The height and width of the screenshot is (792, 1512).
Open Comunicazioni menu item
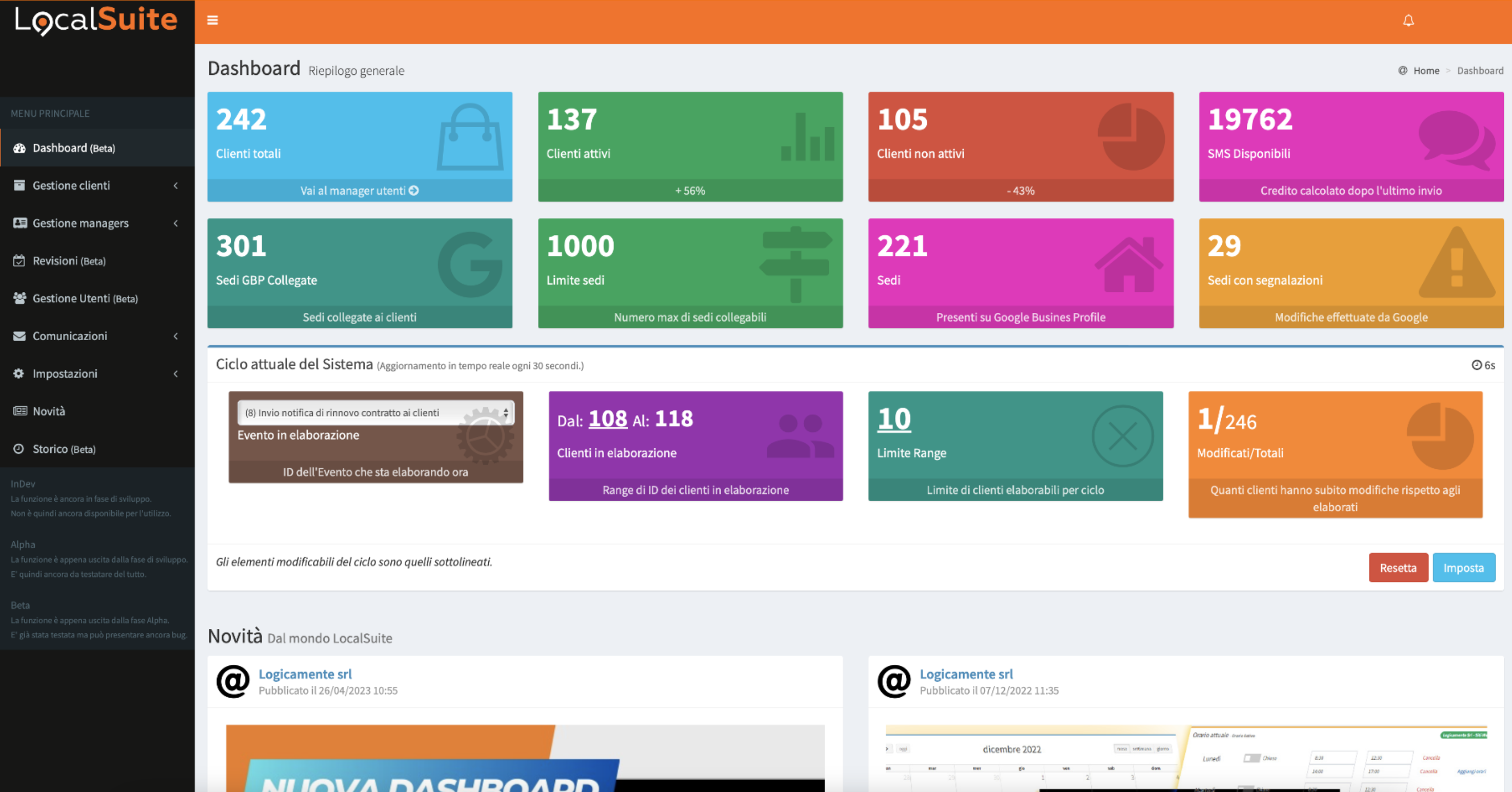point(70,336)
